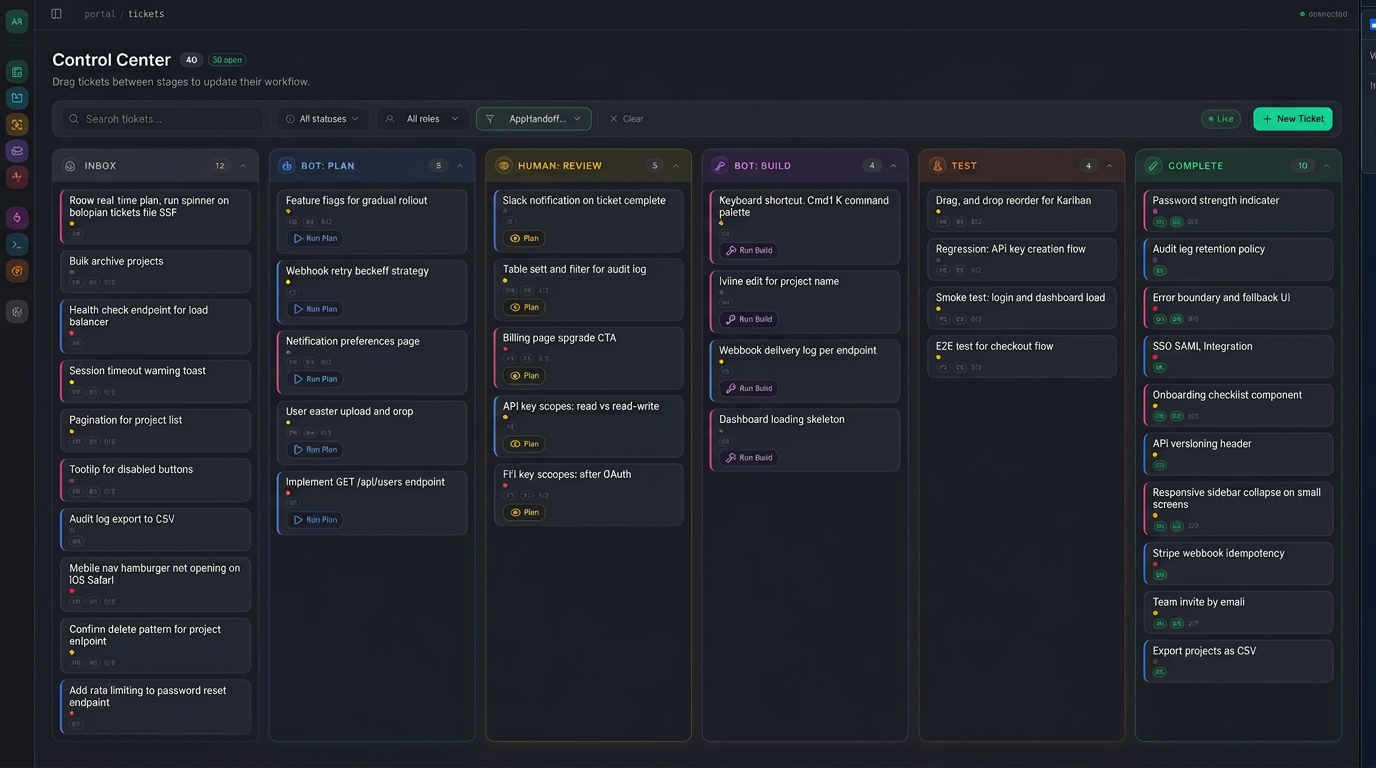1376x768 pixels.
Task: Click the red activity pulse sidebar icon
Action: (17, 178)
